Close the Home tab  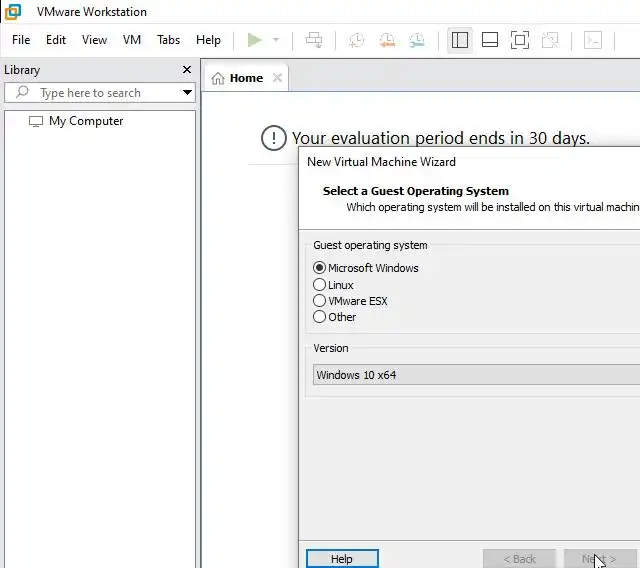[x=277, y=78]
